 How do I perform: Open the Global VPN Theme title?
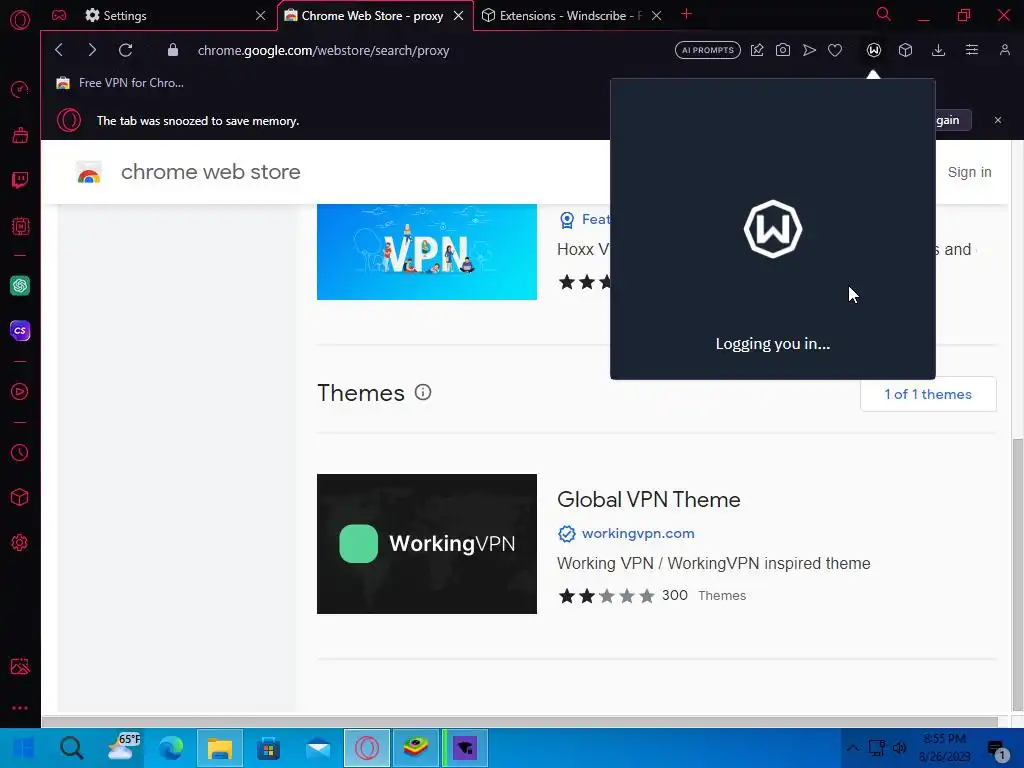click(648, 500)
